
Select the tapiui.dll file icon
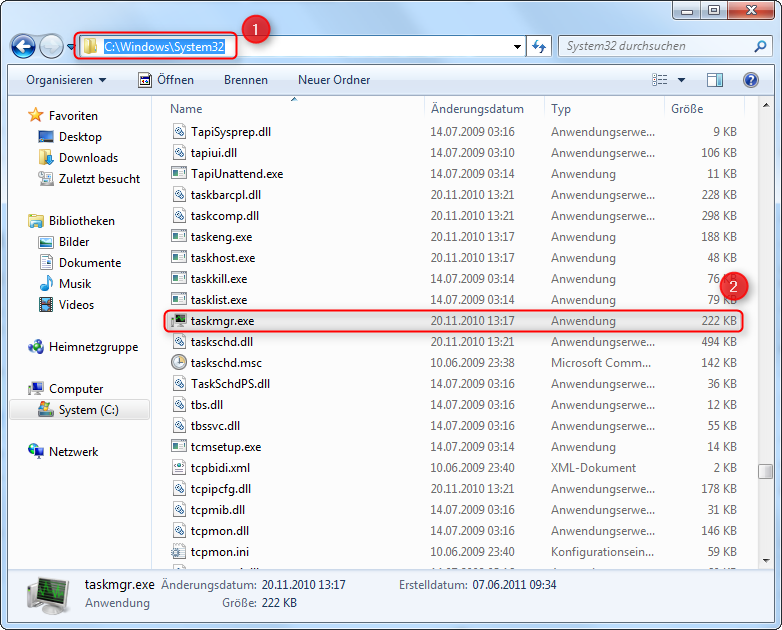(x=179, y=153)
